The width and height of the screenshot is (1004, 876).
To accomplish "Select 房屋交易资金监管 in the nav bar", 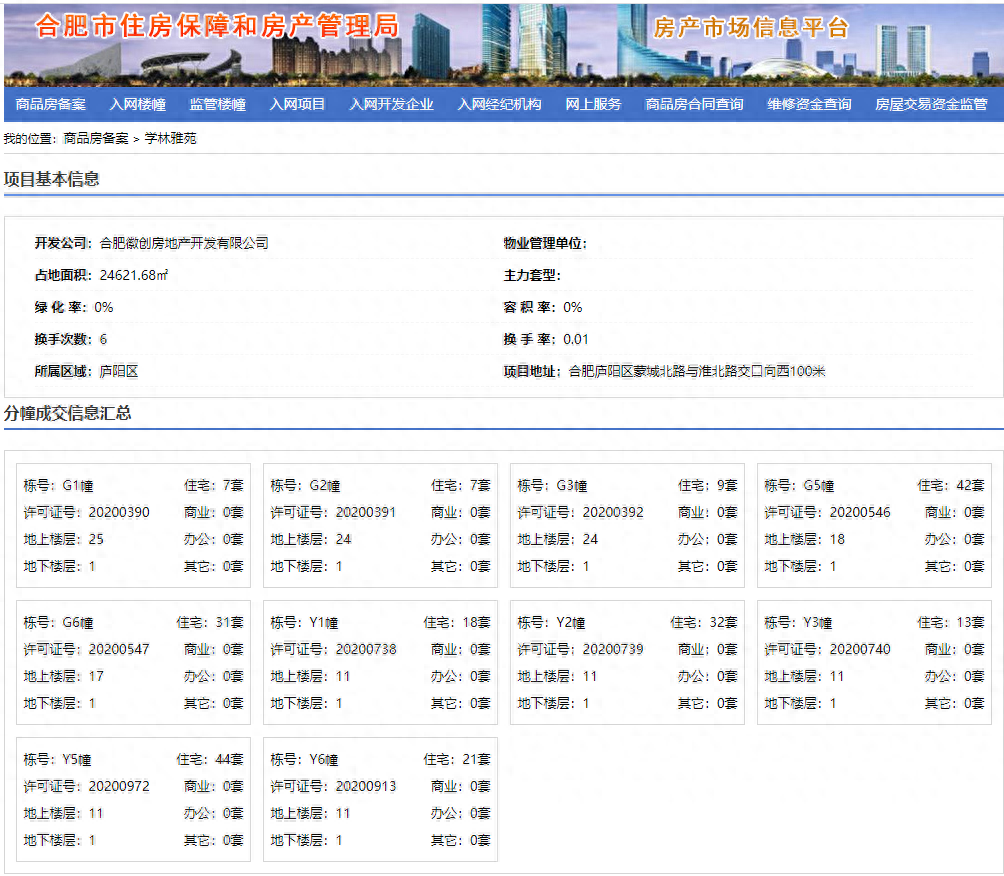I will (931, 104).
